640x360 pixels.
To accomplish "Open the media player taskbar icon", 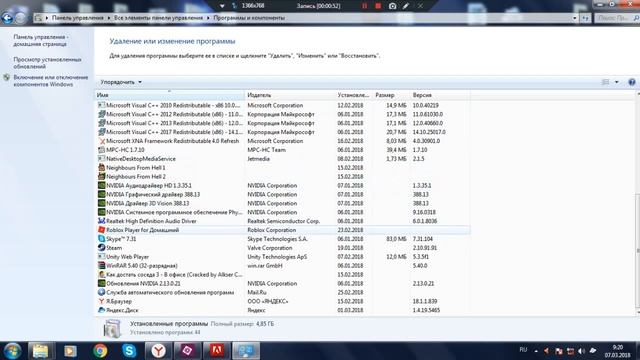I will pos(70,351).
